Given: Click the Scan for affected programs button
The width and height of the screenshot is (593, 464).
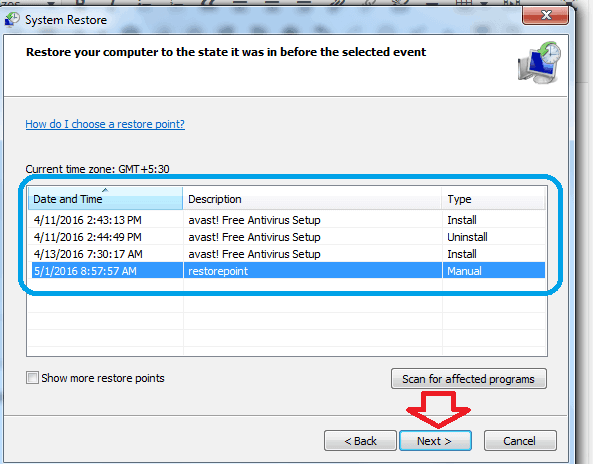Looking at the screenshot, I should 469,379.
